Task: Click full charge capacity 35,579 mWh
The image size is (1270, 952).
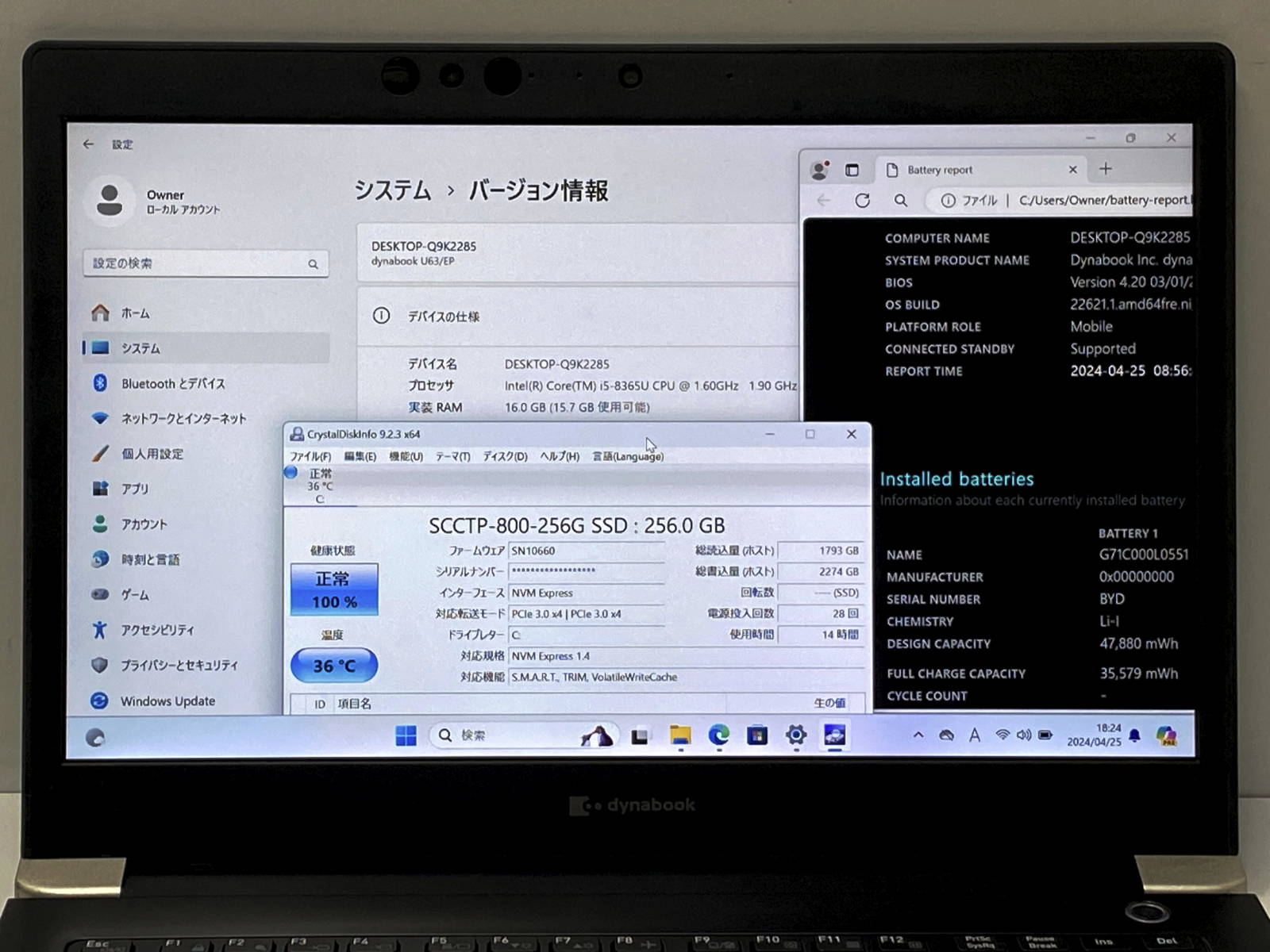Action: tap(1138, 674)
